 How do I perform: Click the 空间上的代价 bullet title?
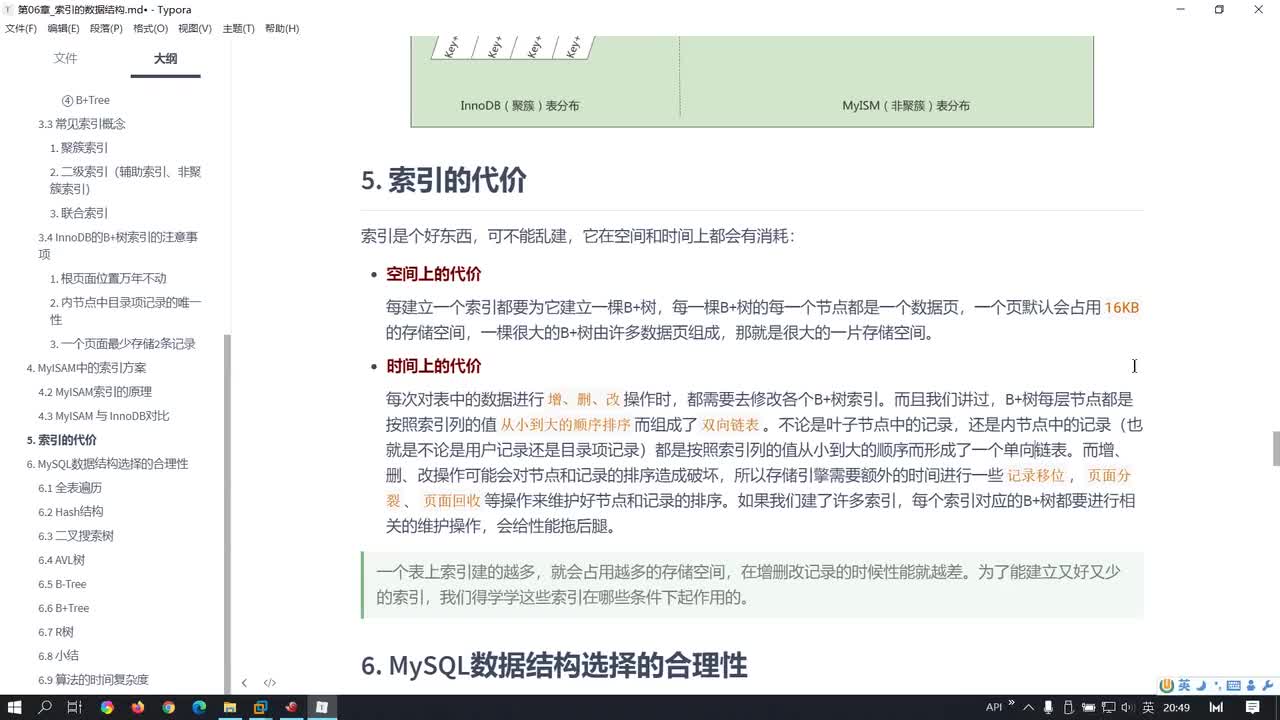434,274
